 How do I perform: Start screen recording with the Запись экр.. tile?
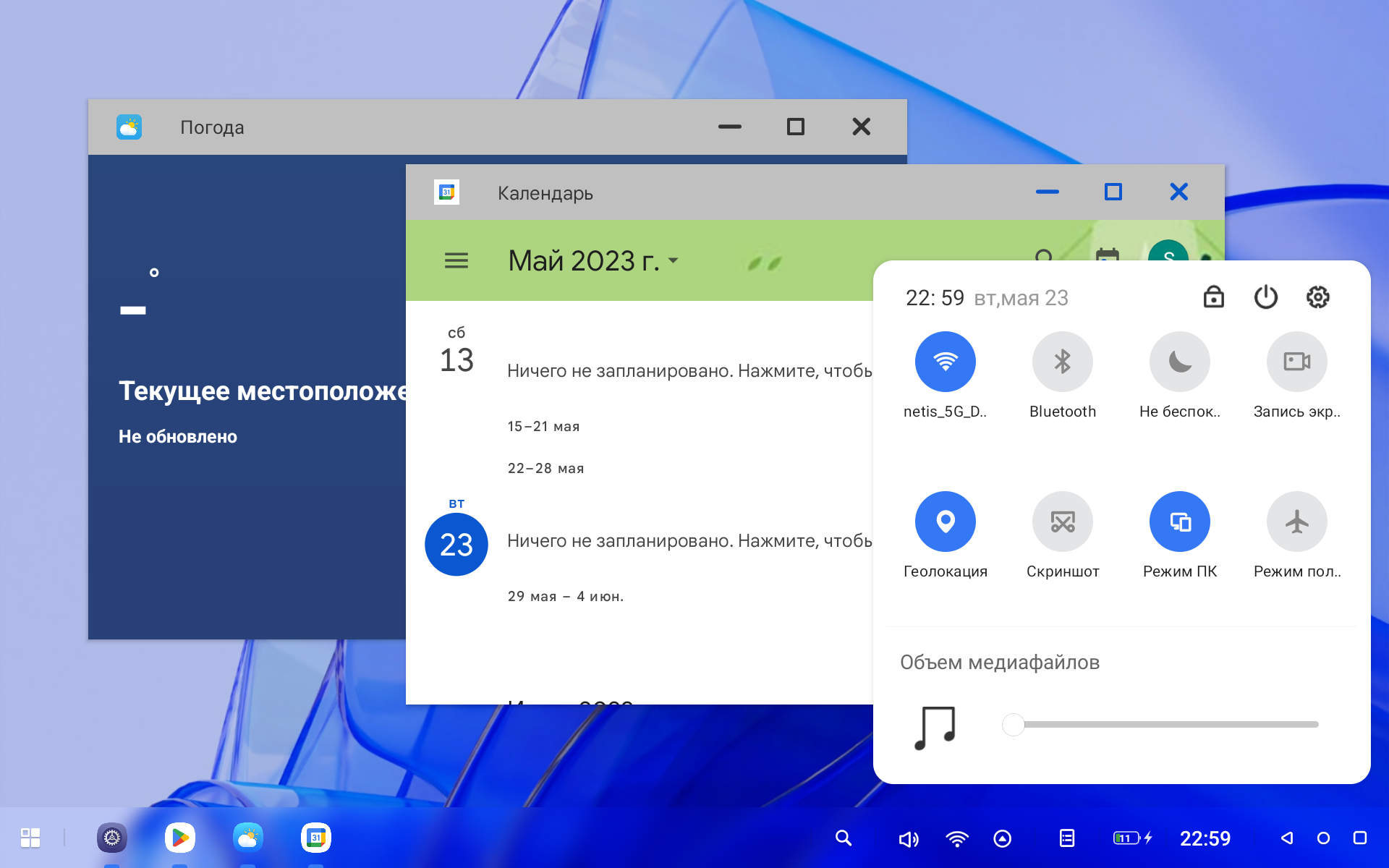(1296, 362)
